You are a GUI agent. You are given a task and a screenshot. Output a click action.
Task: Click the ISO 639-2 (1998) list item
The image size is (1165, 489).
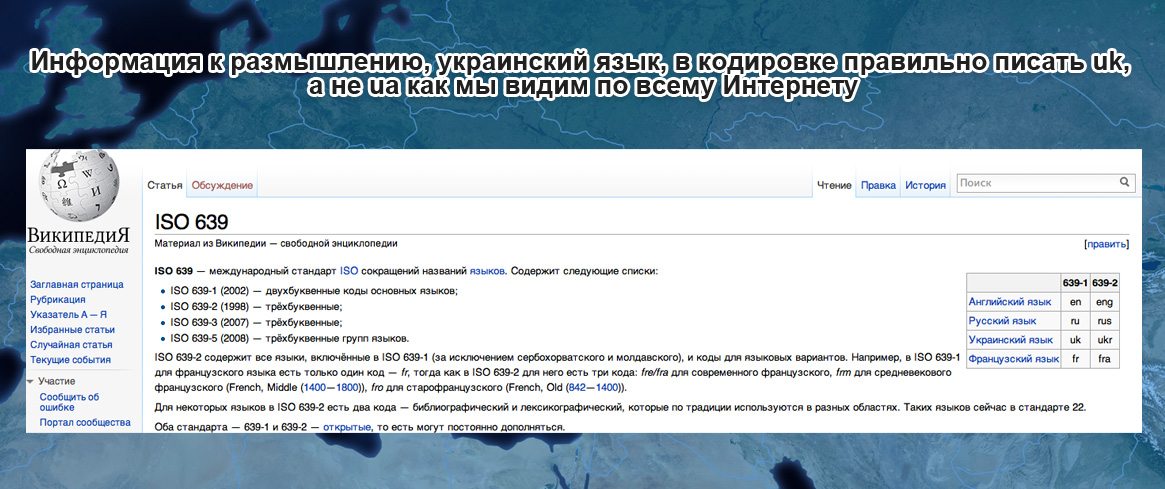click(256, 306)
